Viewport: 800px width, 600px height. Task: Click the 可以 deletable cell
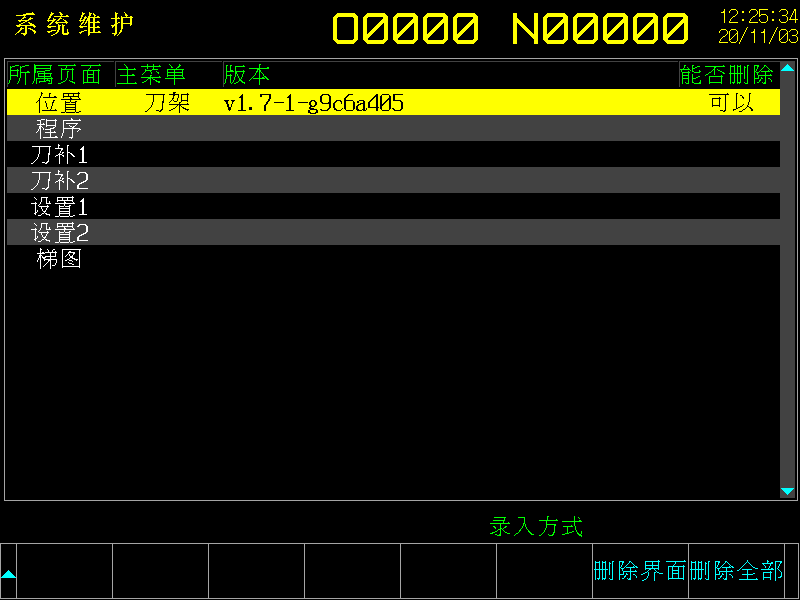click(x=731, y=103)
